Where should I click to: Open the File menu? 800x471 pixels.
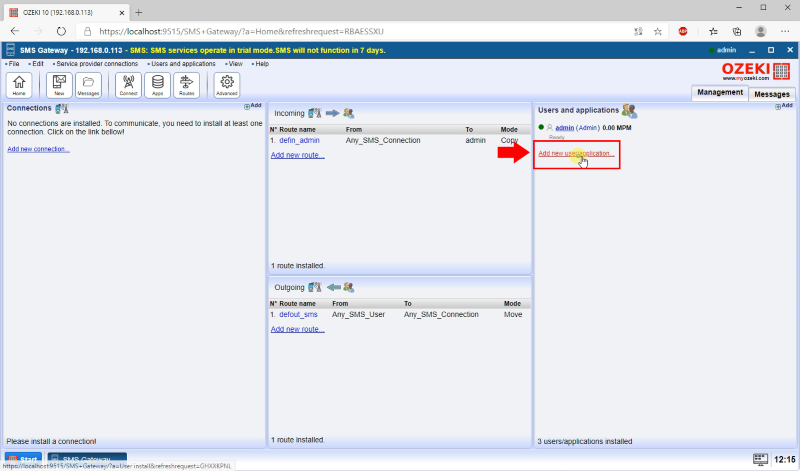(x=12, y=64)
